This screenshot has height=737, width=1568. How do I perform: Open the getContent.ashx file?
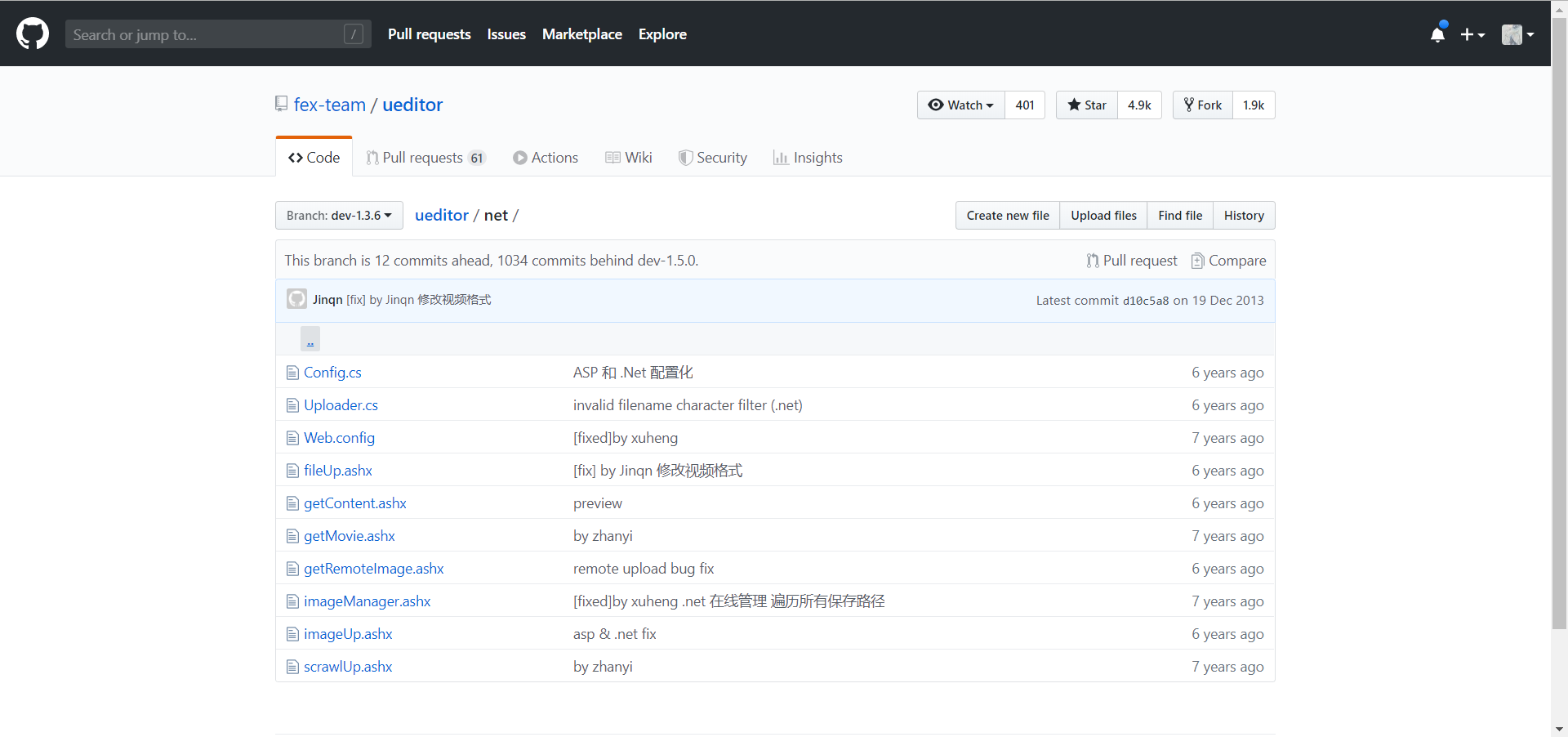click(x=355, y=503)
